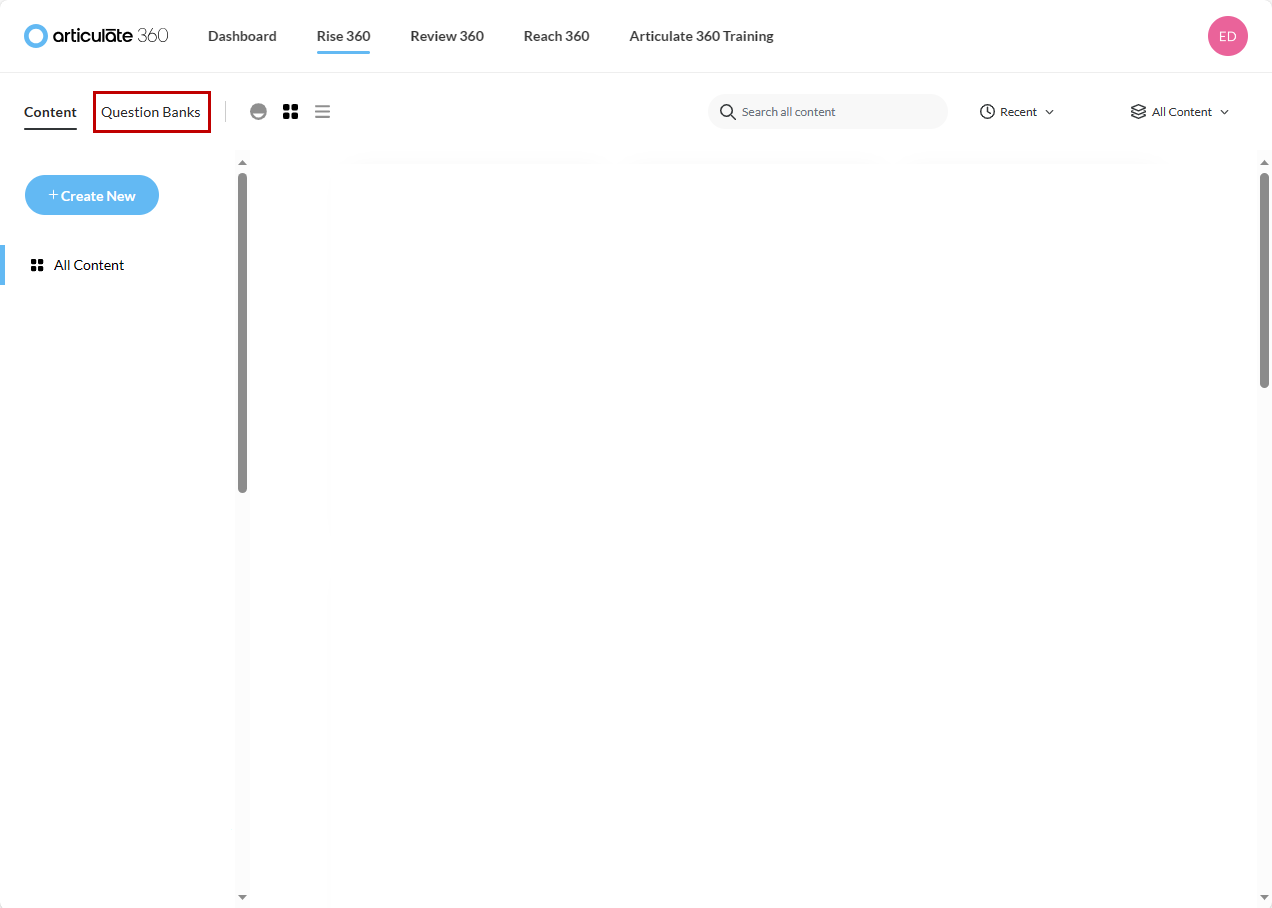Click the sidebar scrollbar thumb
This screenshot has width=1272, height=908.
pyautogui.click(x=242, y=333)
